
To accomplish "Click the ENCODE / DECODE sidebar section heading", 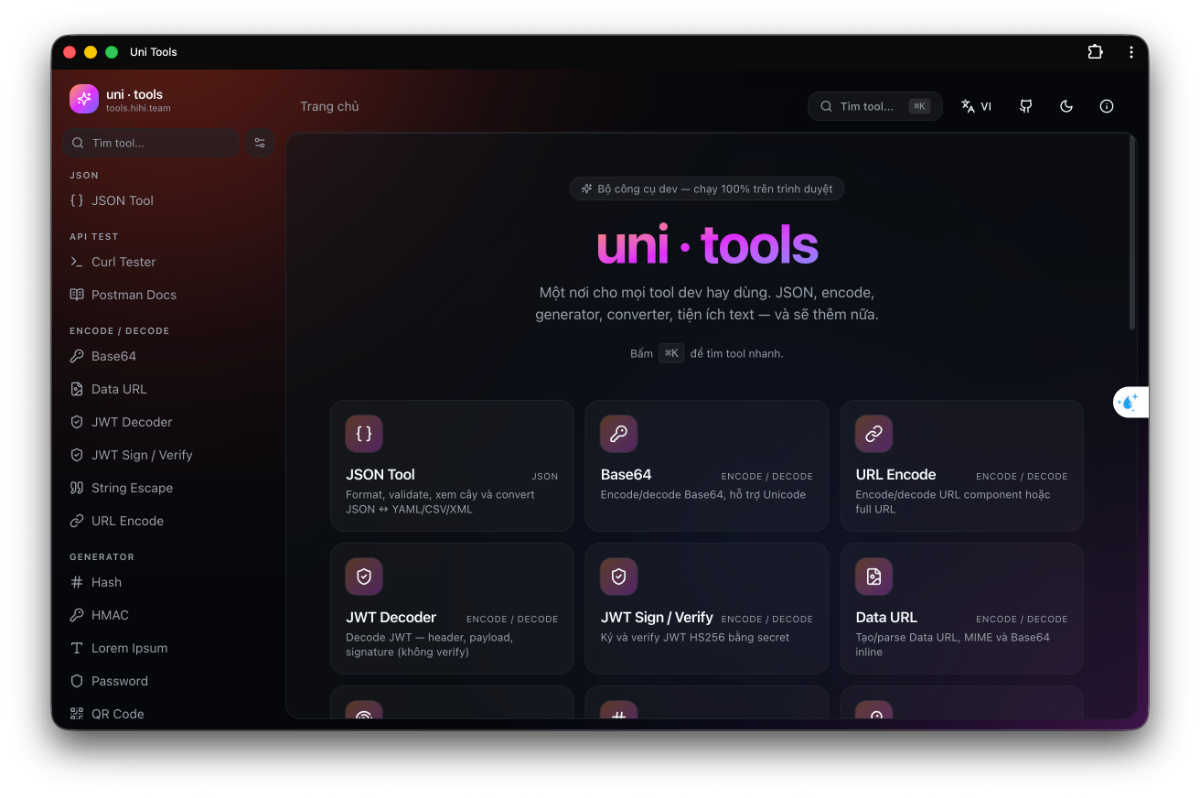I will point(119,331).
